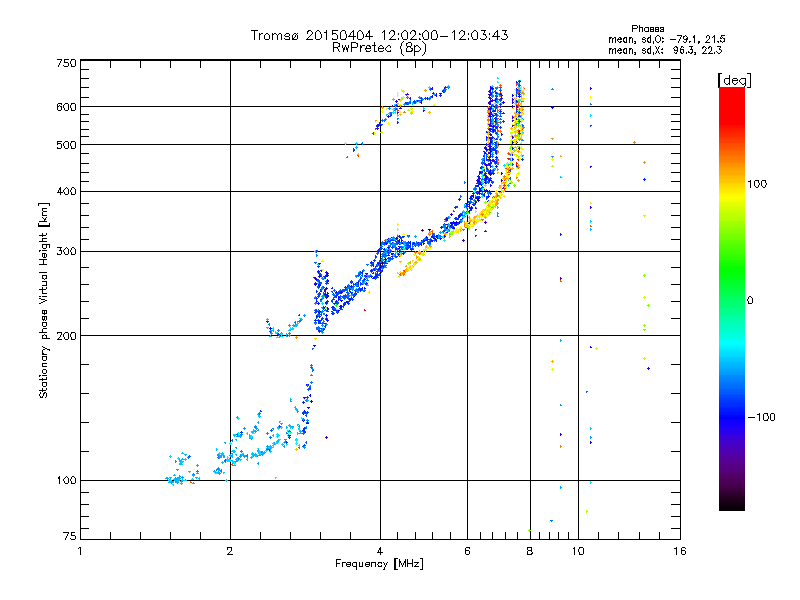Click the colorbar tick label '0'
Image resolution: width=800 pixels, height=600 pixels.
pyautogui.click(x=750, y=301)
